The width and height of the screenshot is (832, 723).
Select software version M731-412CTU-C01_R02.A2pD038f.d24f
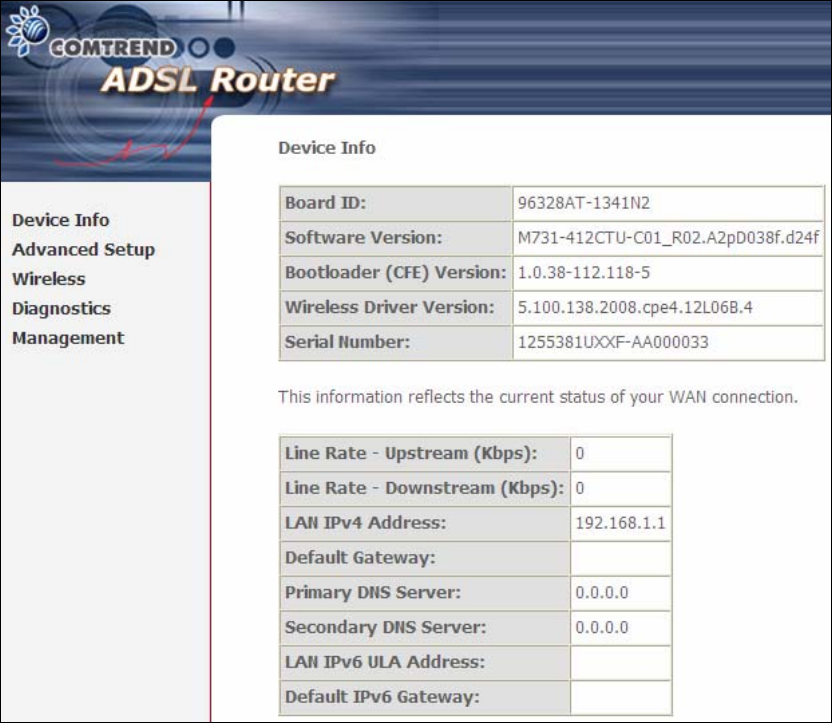pyautogui.click(x=668, y=238)
